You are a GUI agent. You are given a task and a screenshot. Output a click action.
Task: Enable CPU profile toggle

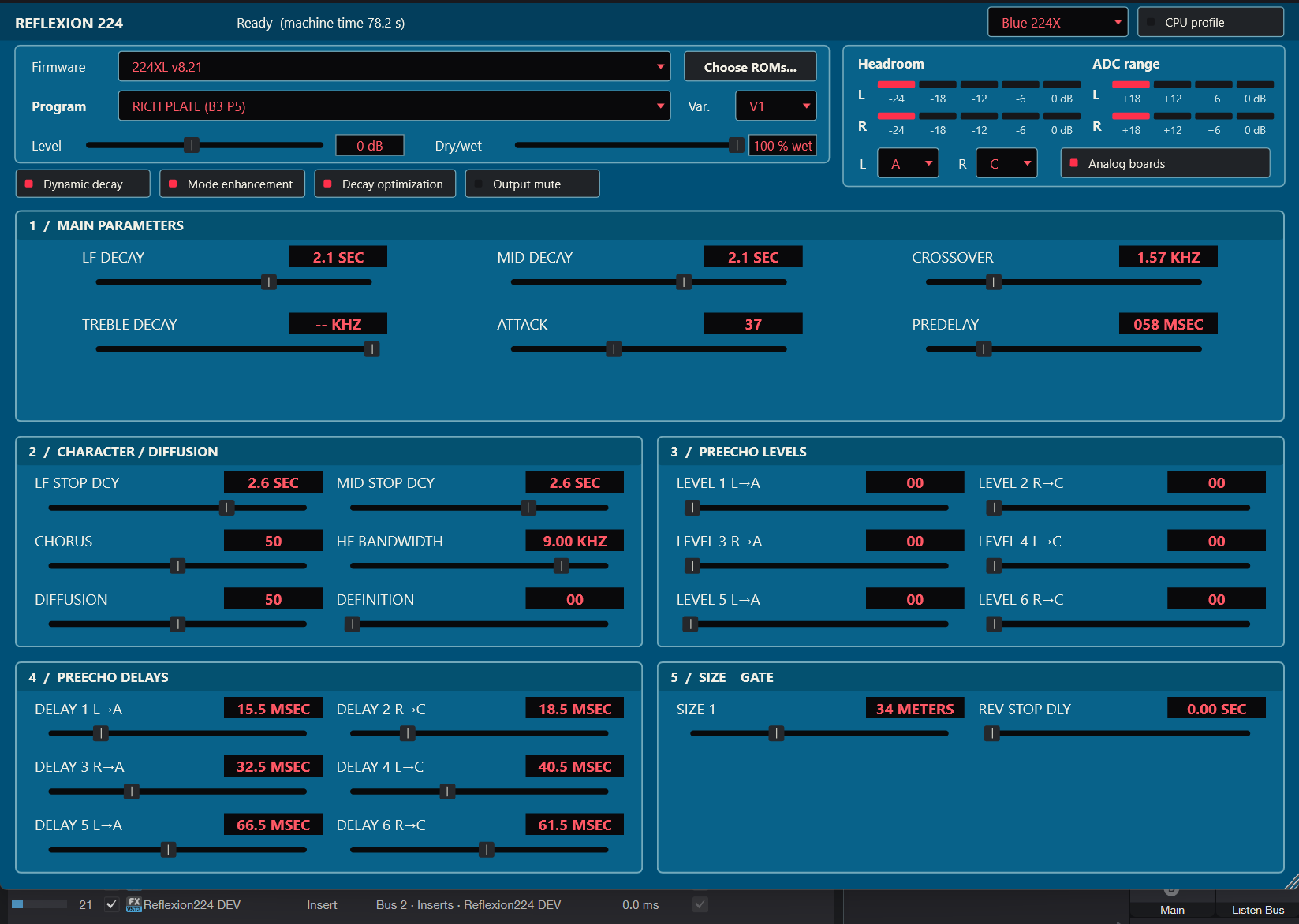coord(1210,22)
